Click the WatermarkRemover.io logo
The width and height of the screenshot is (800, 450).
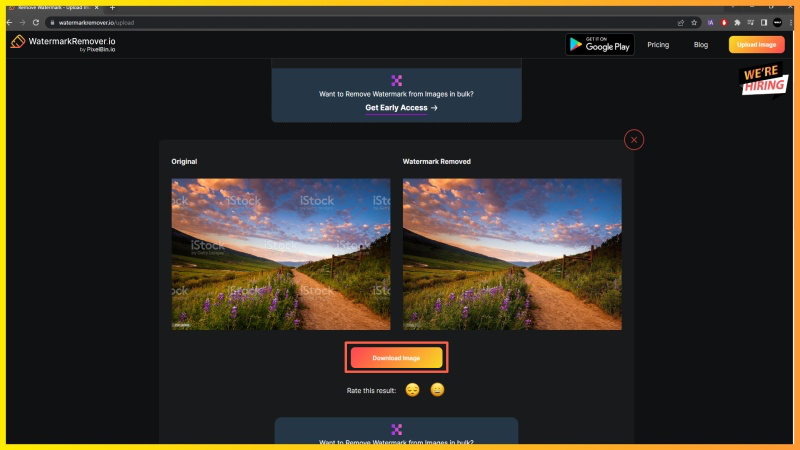63,44
